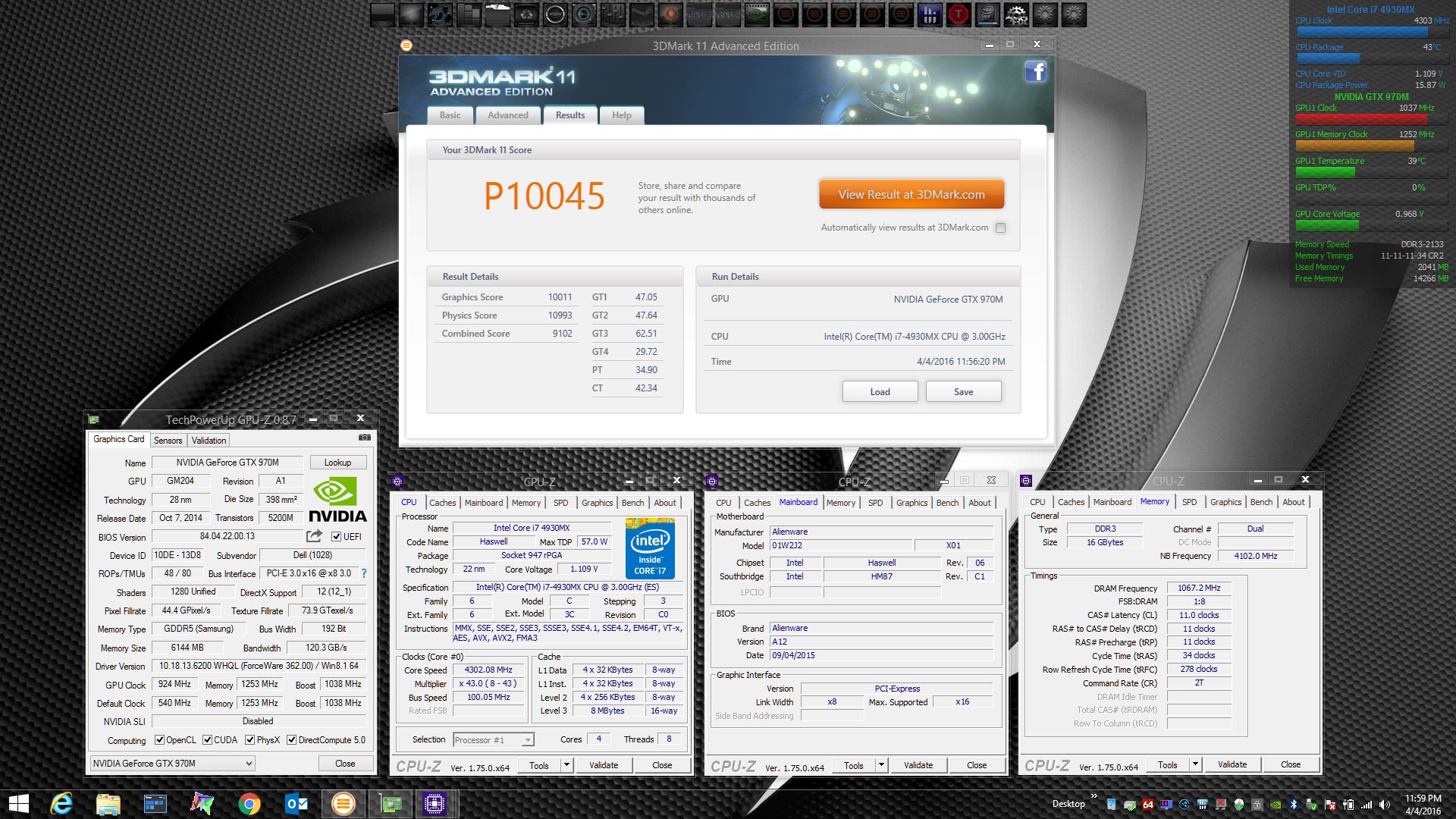The image size is (1456, 819).
Task: Toggle the UEFI checkbox in GPU-Z
Action: click(x=336, y=537)
